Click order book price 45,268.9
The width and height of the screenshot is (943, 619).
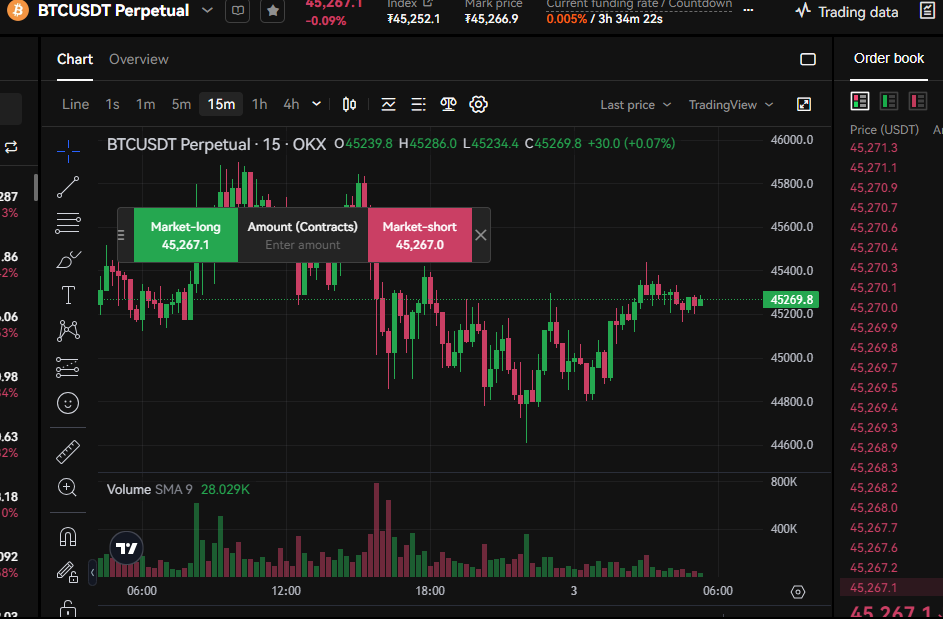pos(873,448)
